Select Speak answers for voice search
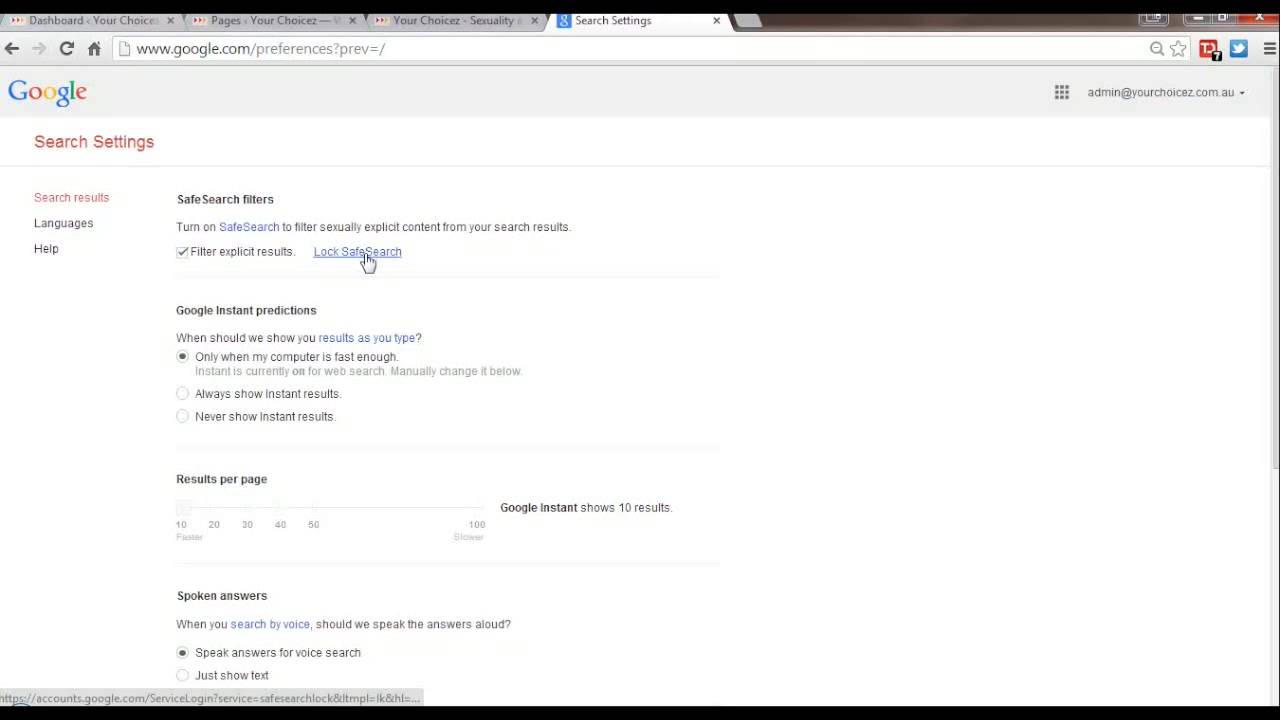 (182, 653)
